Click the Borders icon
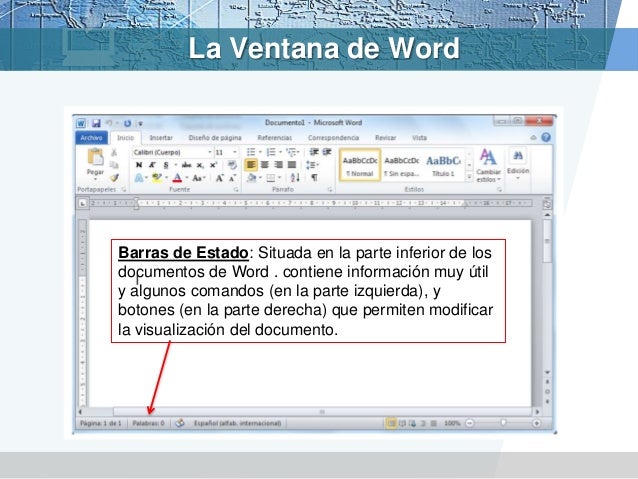Image resolution: width=638 pixels, height=479 pixels. coord(271,178)
